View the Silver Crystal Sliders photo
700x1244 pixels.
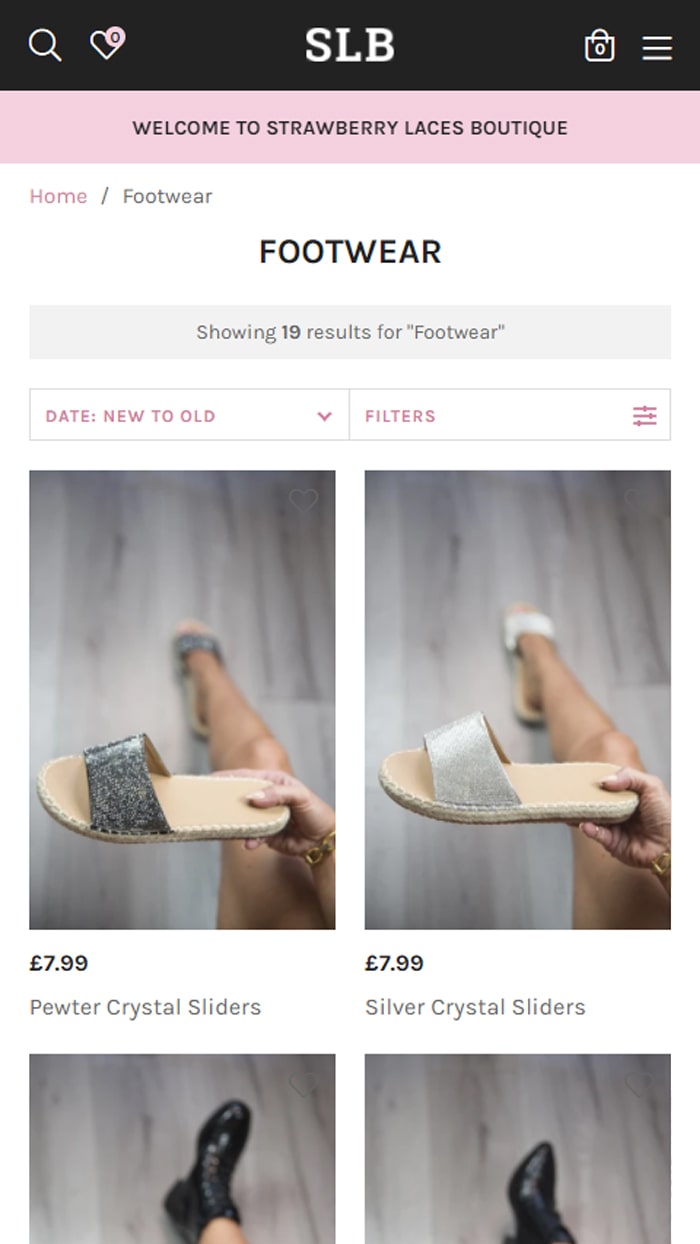pyautogui.click(x=517, y=700)
